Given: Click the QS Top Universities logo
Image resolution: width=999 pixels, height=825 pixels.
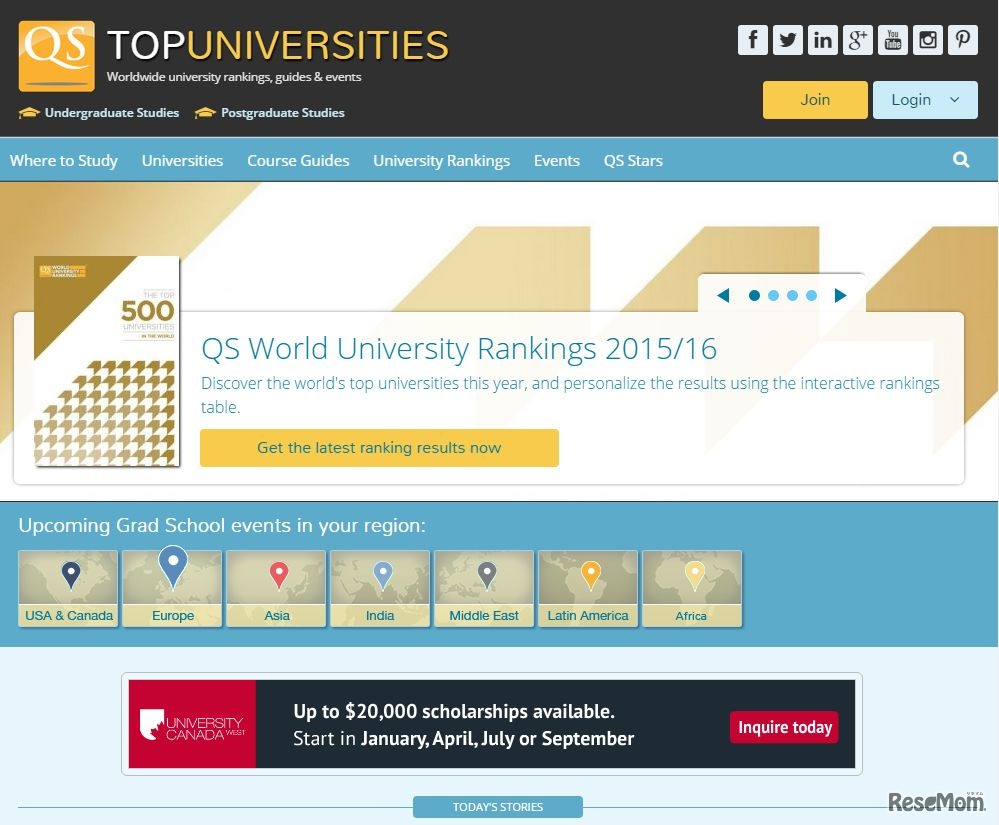Looking at the screenshot, I should [x=234, y=56].
